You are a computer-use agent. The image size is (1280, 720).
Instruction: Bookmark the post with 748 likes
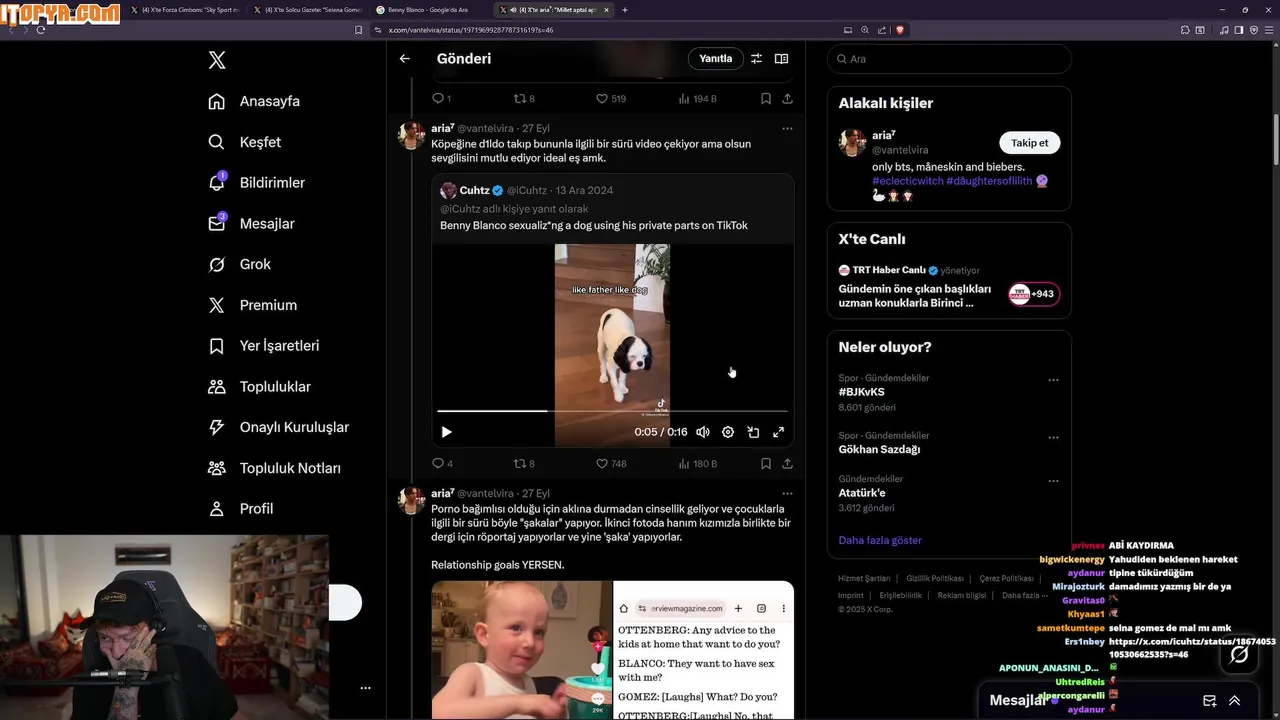(x=766, y=464)
